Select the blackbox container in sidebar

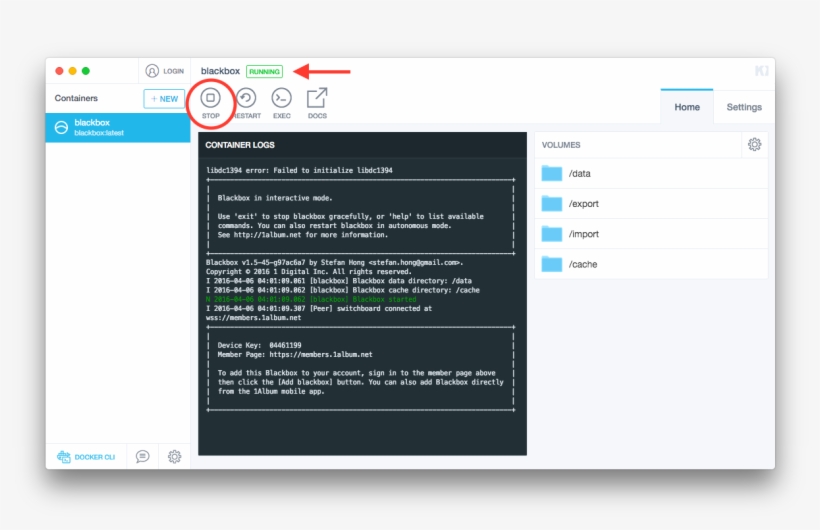tap(118, 127)
